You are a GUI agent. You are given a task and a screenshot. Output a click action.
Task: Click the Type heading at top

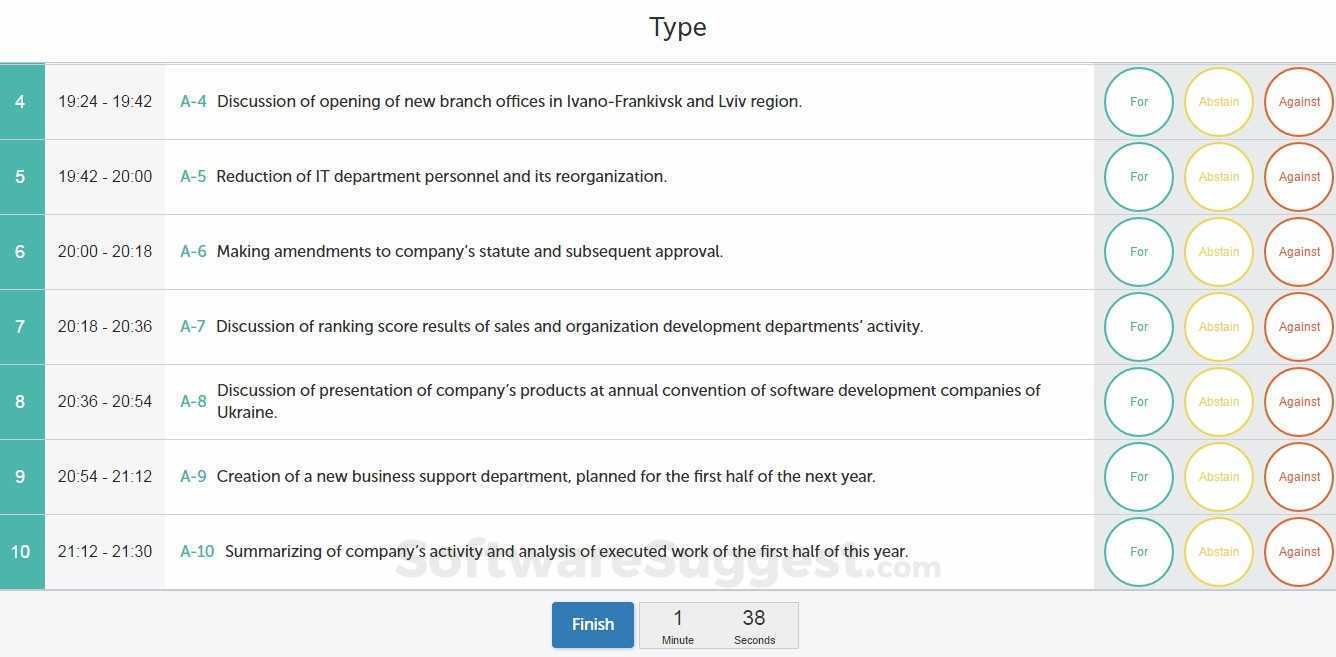coord(677,28)
